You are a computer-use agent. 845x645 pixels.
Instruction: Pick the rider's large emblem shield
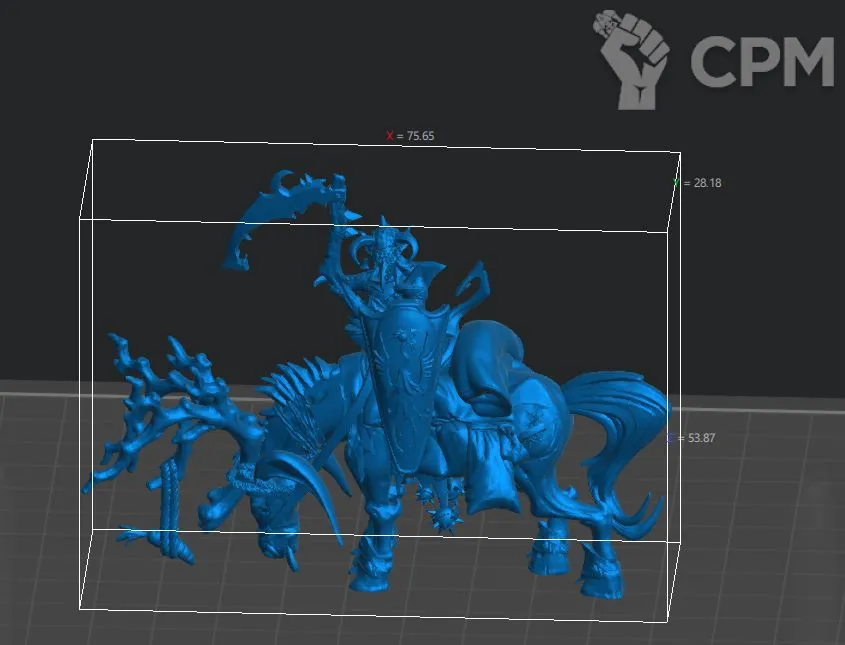click(400, 390)
